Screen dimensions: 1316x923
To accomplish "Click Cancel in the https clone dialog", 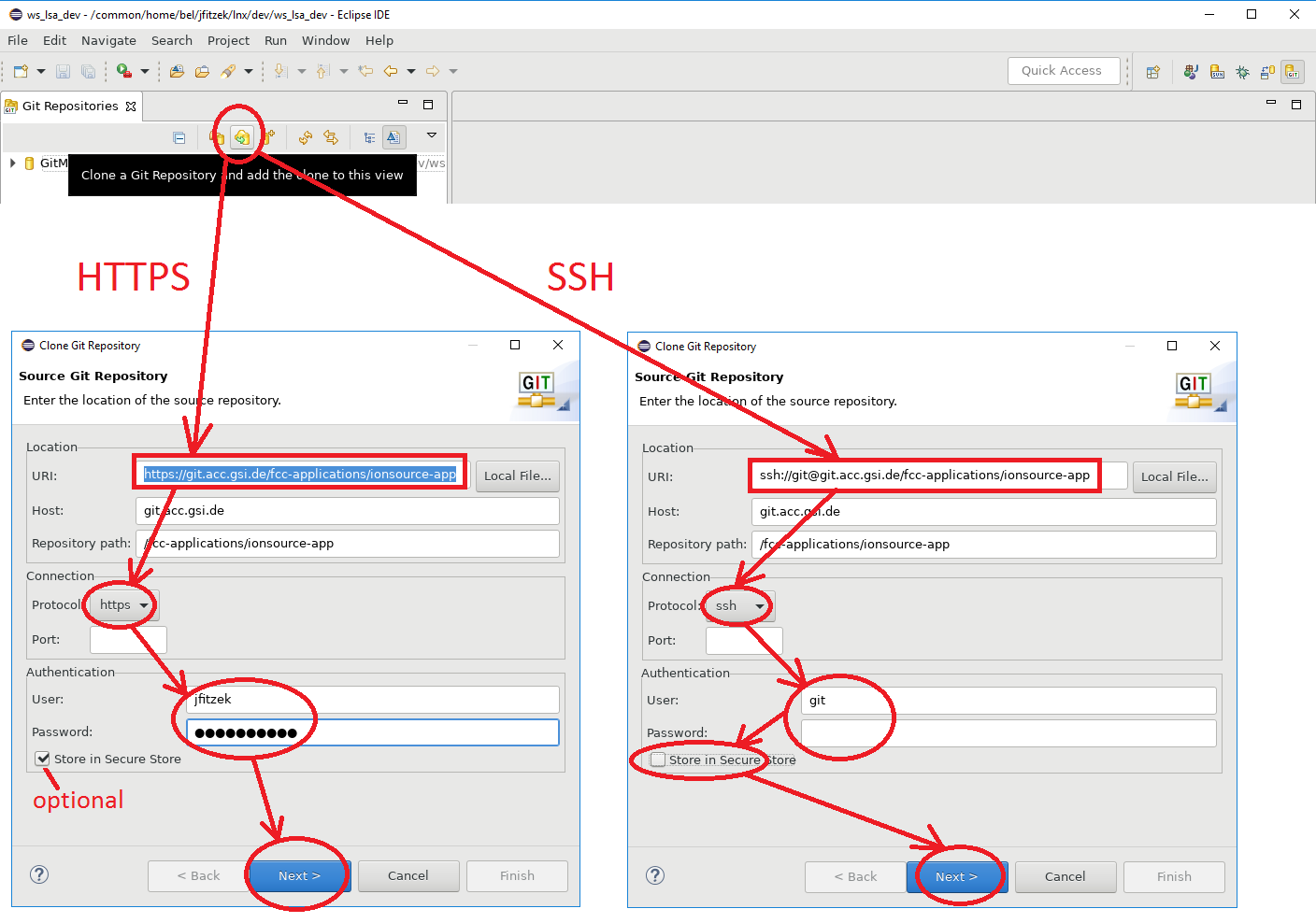I will (408, 876).
